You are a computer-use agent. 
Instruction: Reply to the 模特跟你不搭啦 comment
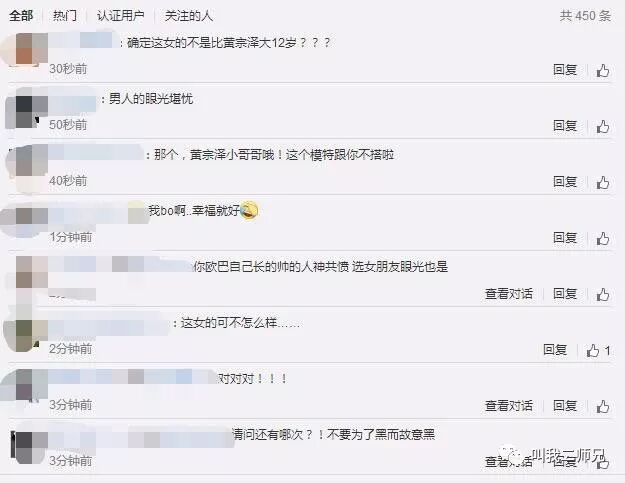(x=565, y=182)
